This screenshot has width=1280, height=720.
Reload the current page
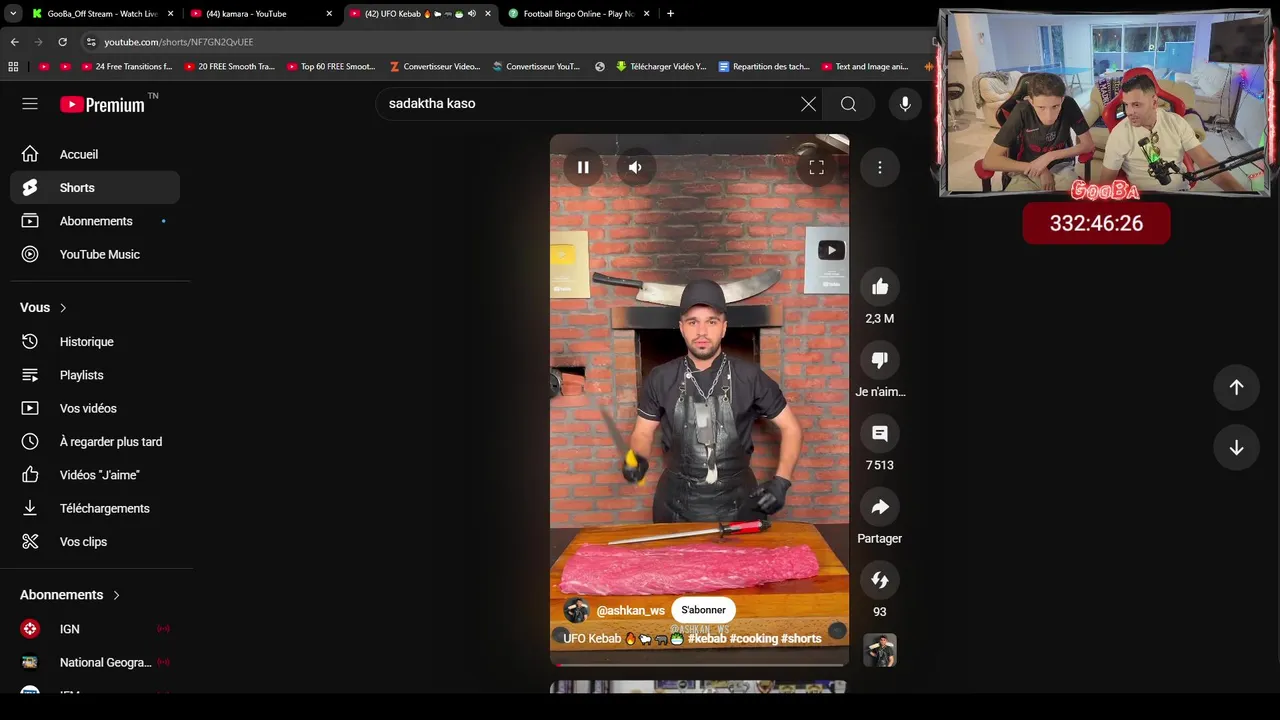tap(62, 42)
